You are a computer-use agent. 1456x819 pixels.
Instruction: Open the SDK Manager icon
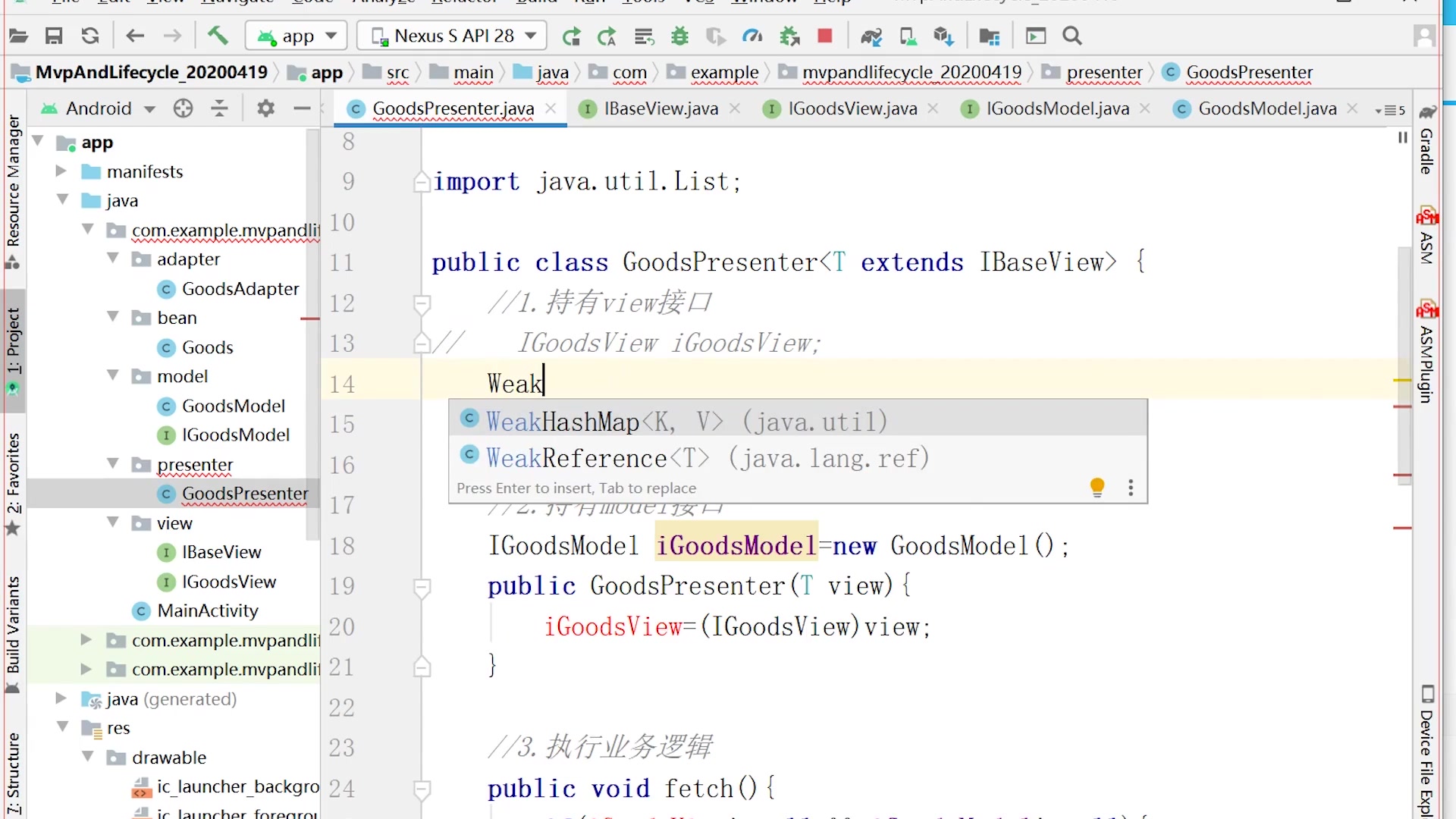tap(943, 36)
